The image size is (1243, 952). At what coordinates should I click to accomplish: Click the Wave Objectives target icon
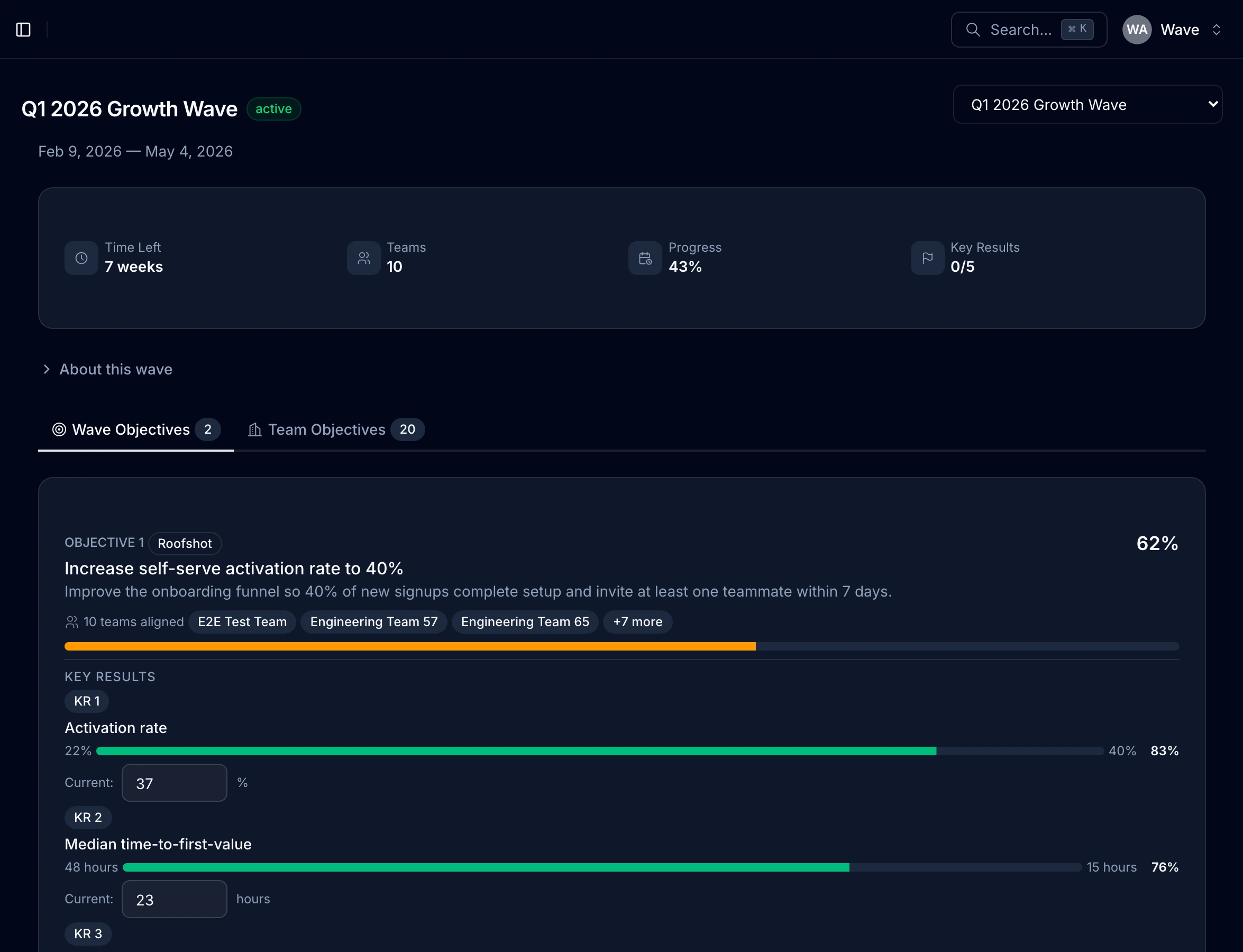59,429
